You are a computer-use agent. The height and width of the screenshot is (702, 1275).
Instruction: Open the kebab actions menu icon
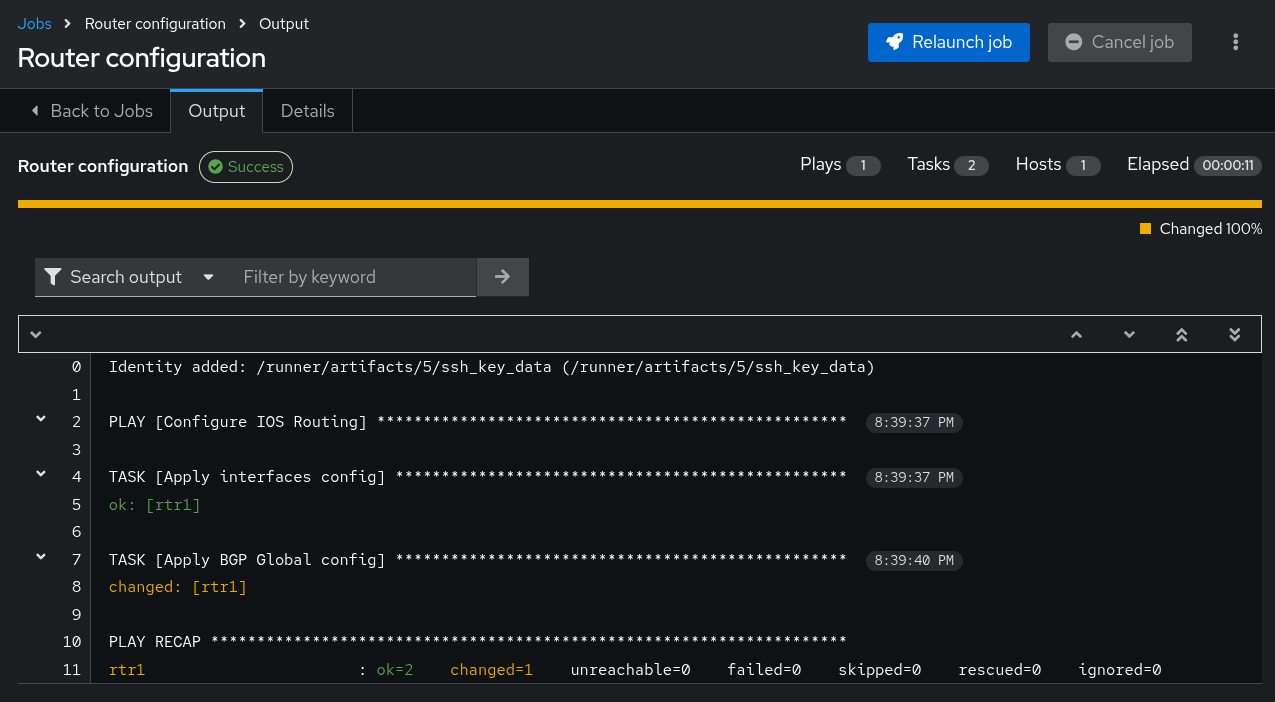[x=1236, y=42]
